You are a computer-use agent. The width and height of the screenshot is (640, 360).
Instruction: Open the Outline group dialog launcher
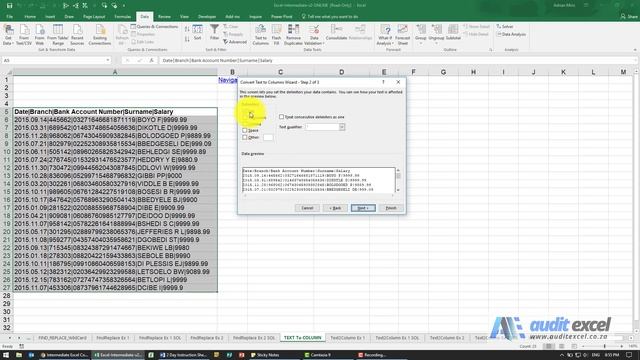491,50
